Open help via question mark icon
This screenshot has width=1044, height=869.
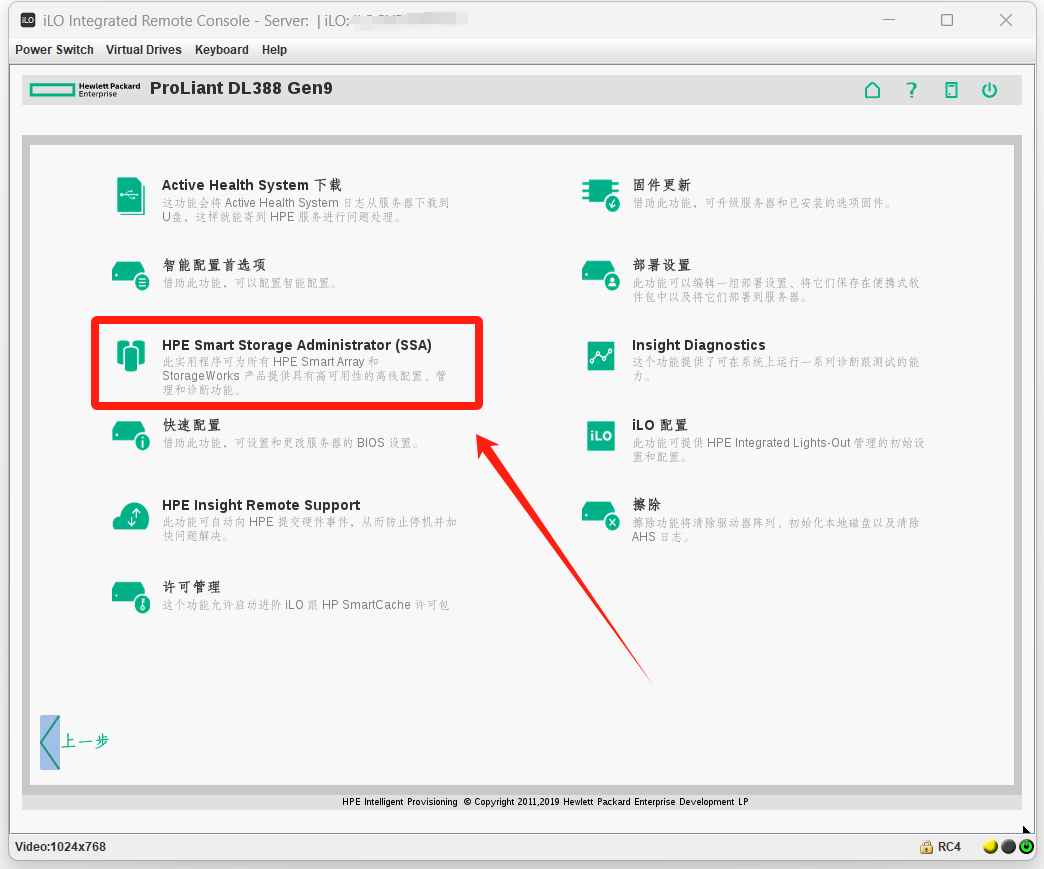tap(911, 90)
